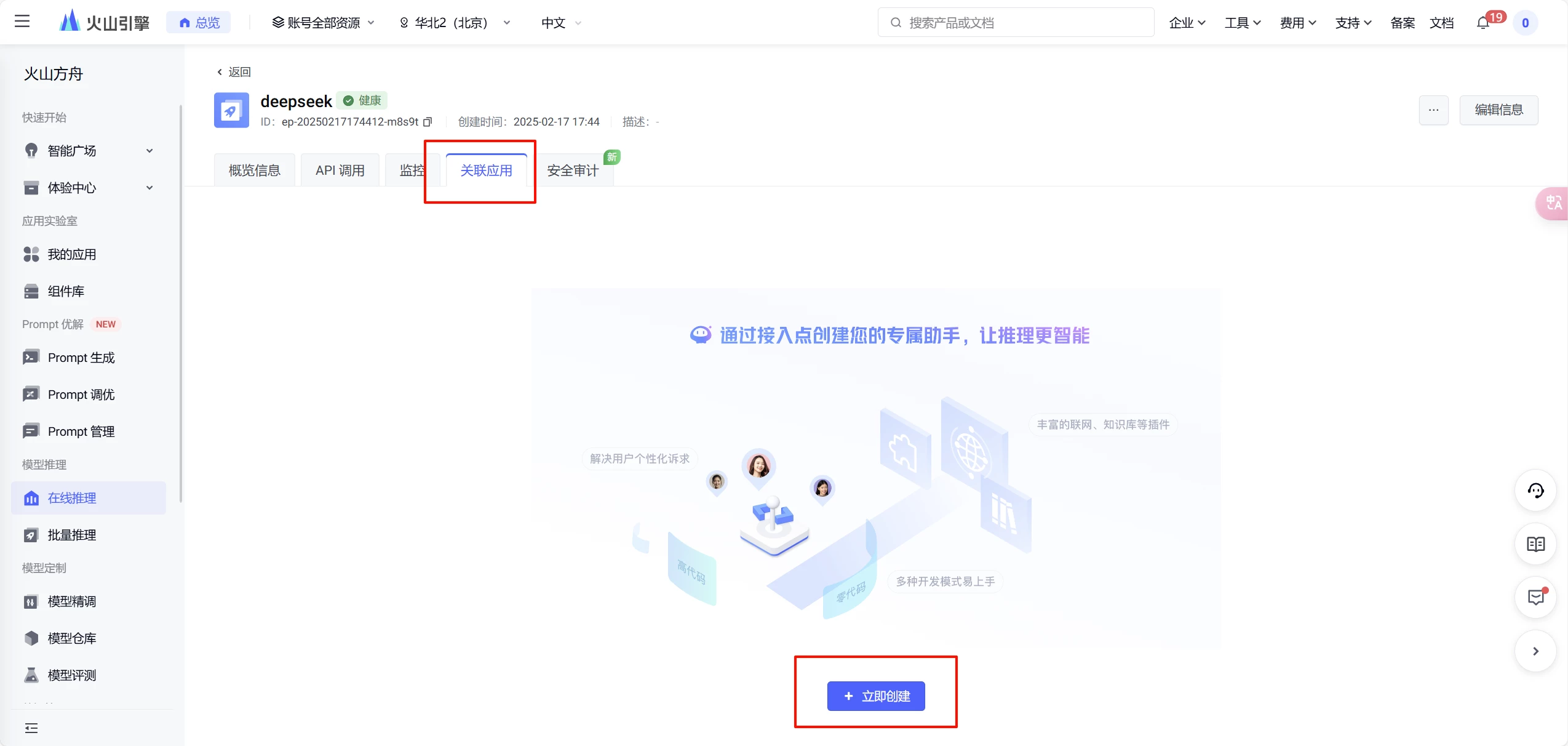Click the customer service headset icon
The image size is (1568, 746).
1535,491
